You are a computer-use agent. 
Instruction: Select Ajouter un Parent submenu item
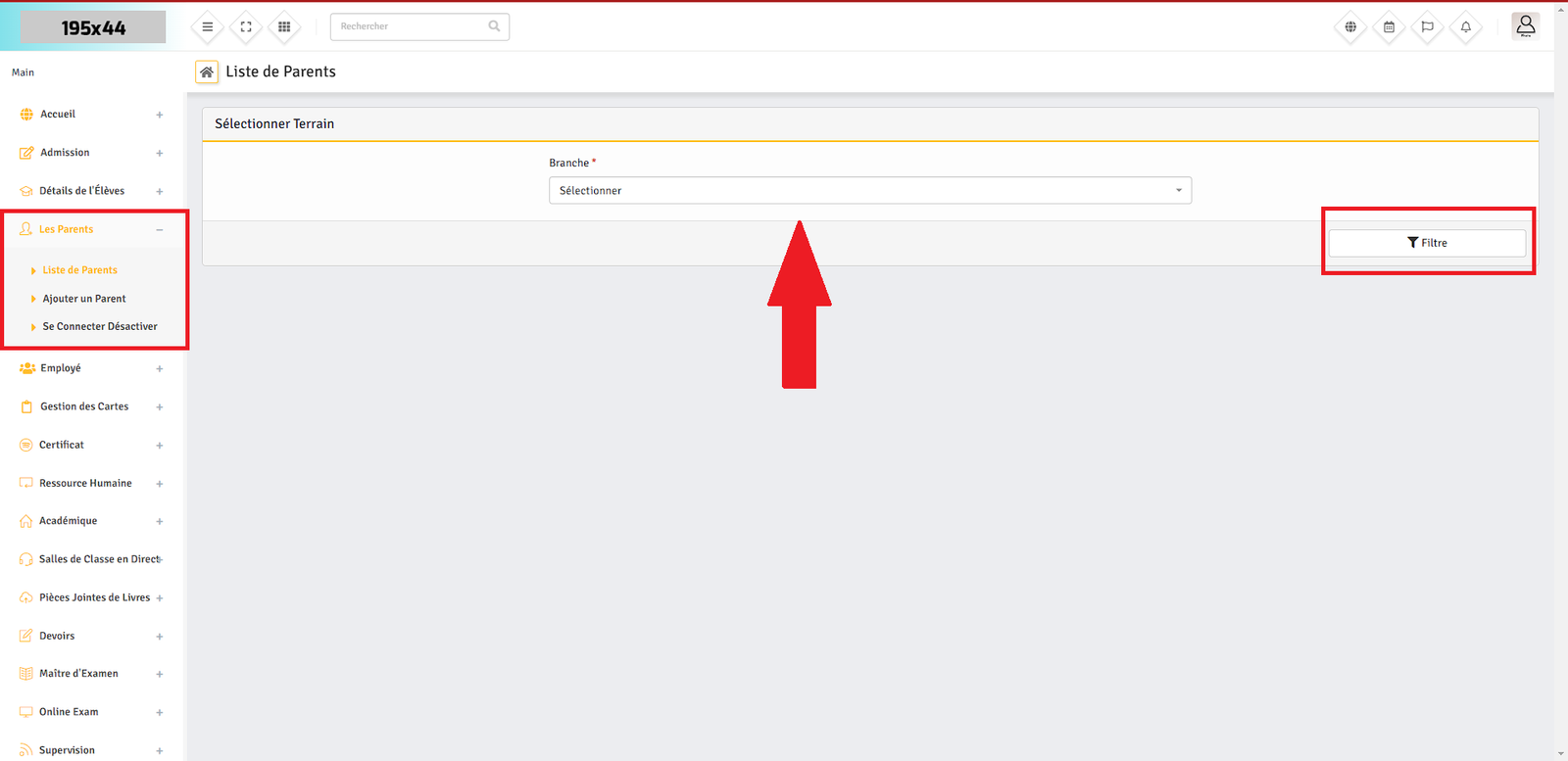click(84, 299)
